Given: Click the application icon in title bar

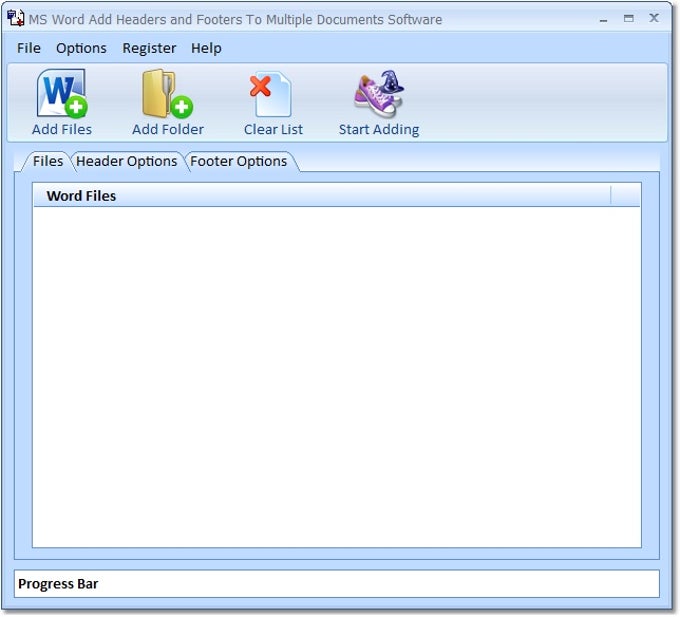Looking at the screenshot, I should [16, 19].
